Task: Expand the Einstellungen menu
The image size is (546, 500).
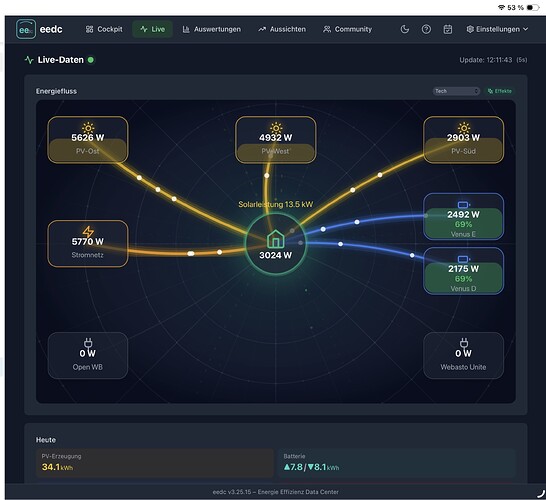Action: coord(497,29)
